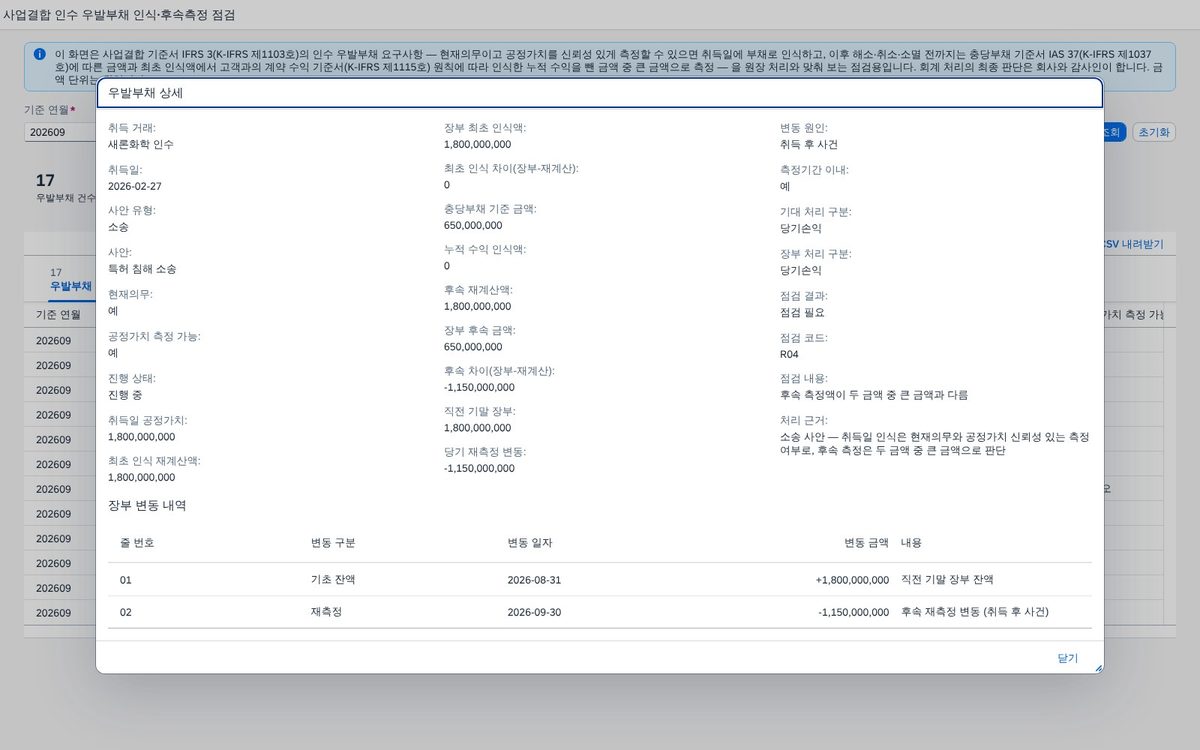Click the +1,800,000,000 amount in row 01
Screen dimensions: 1200x750
pos(852,579)
